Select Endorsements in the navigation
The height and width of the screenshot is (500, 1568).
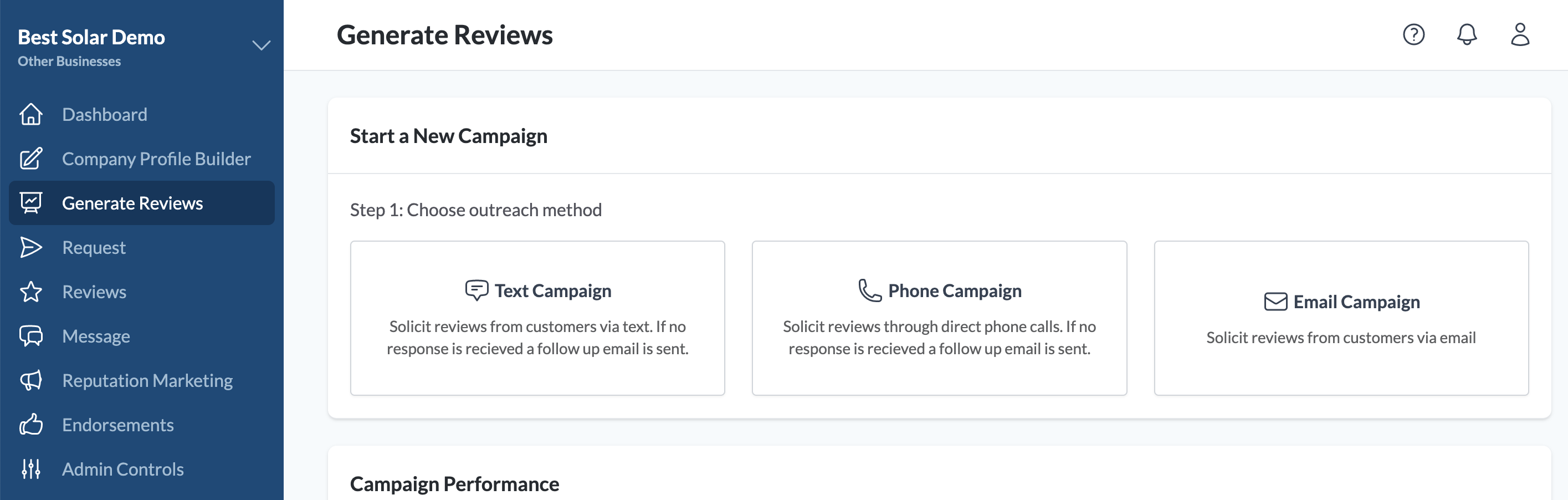tap(117, 425)
